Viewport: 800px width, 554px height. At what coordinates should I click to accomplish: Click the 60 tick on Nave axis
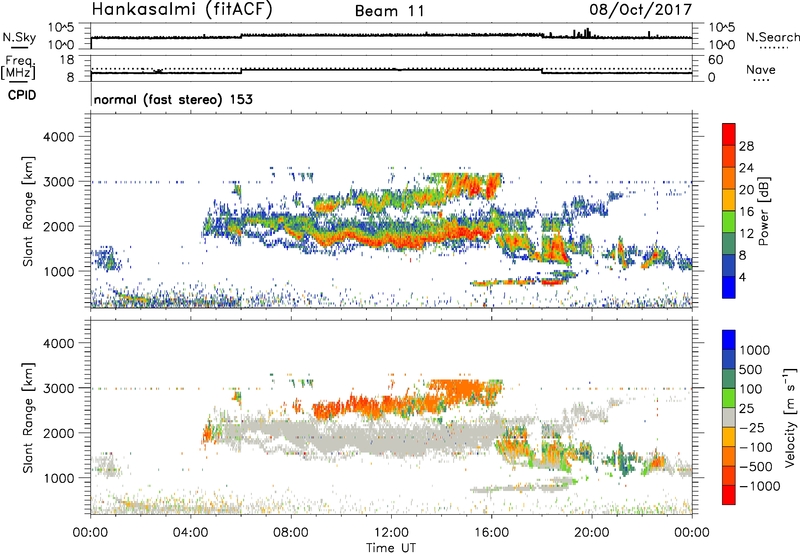click(716, 60)
